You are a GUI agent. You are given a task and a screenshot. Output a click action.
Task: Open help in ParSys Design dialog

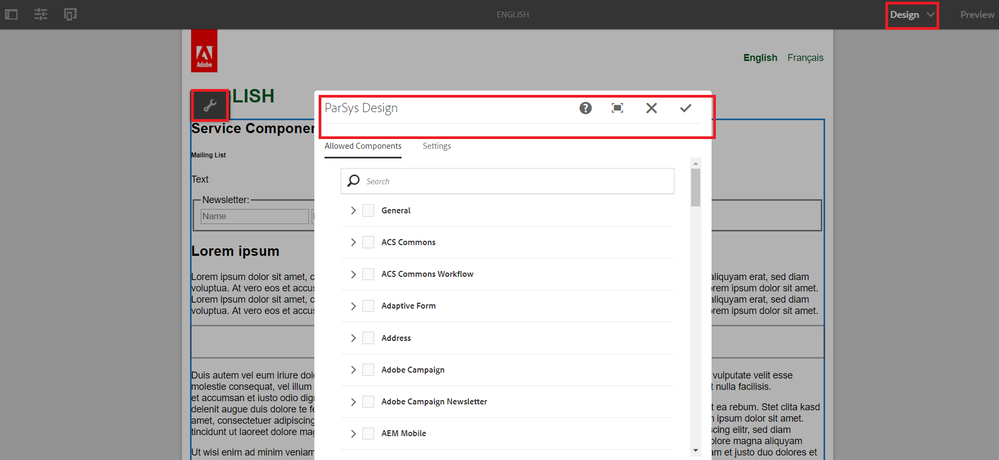[586, 108]
